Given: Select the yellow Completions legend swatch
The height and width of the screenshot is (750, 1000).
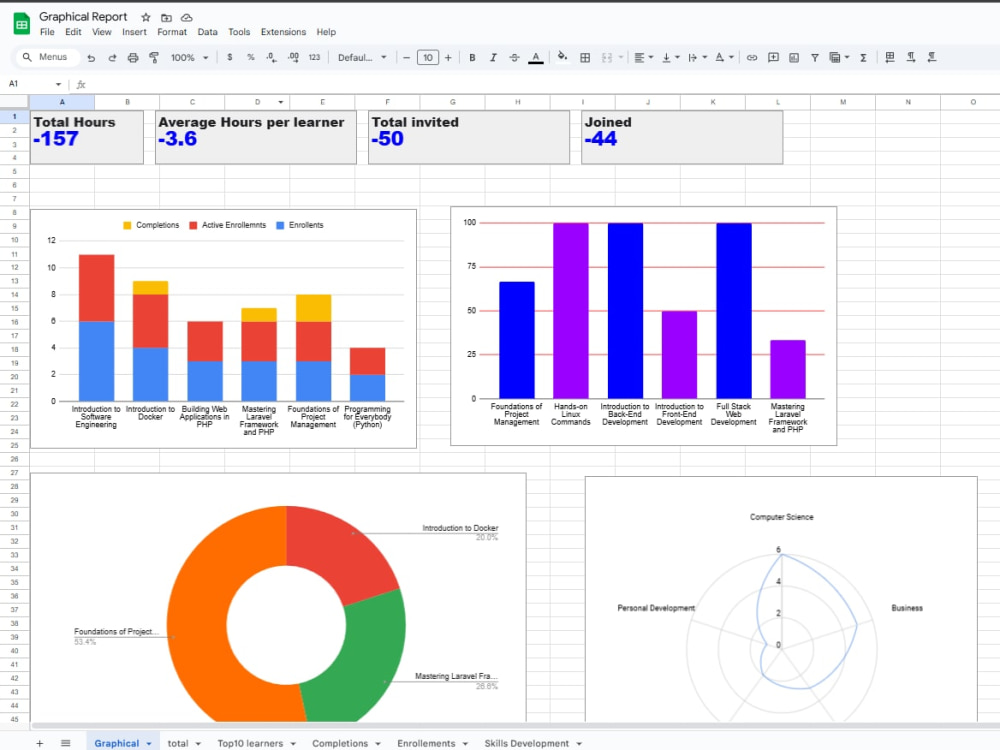Looking at the screenshot, I should point(127,225).
